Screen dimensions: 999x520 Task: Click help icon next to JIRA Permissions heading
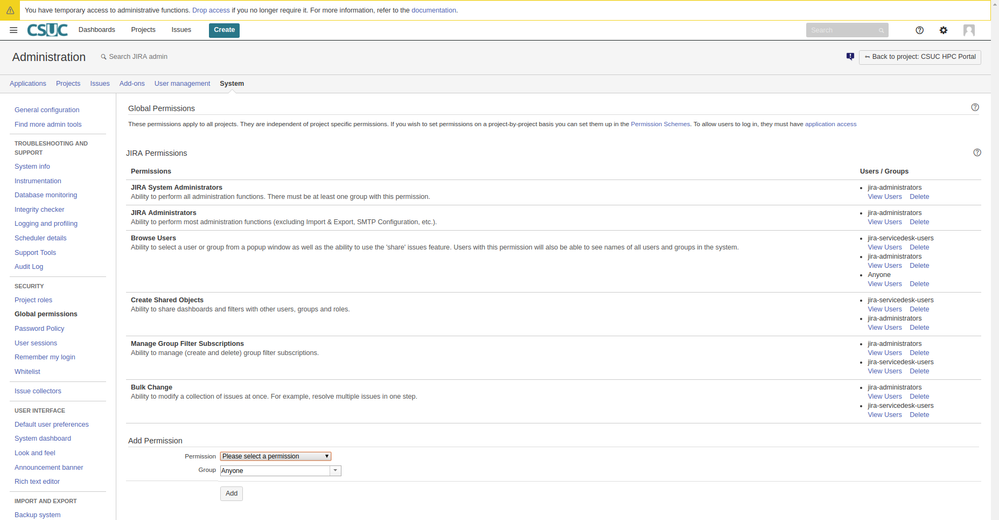(977, 152)
